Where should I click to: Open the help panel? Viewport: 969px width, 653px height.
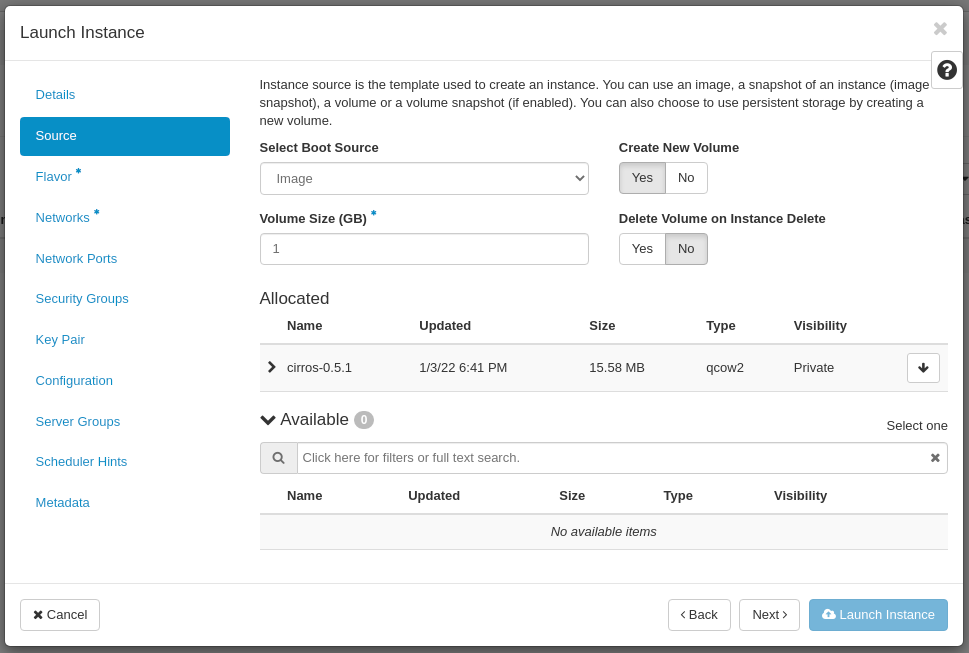pos(946,69)
